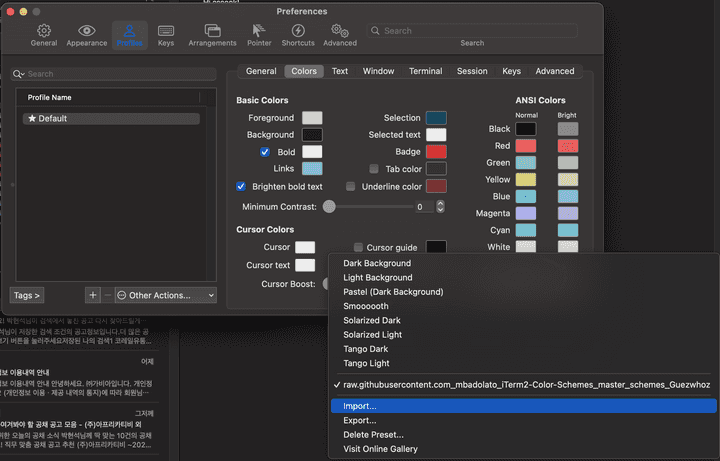Toggle Brighten bold text checkbox
The height and width of the screenshot is (461, 720).
coord(241,186)
